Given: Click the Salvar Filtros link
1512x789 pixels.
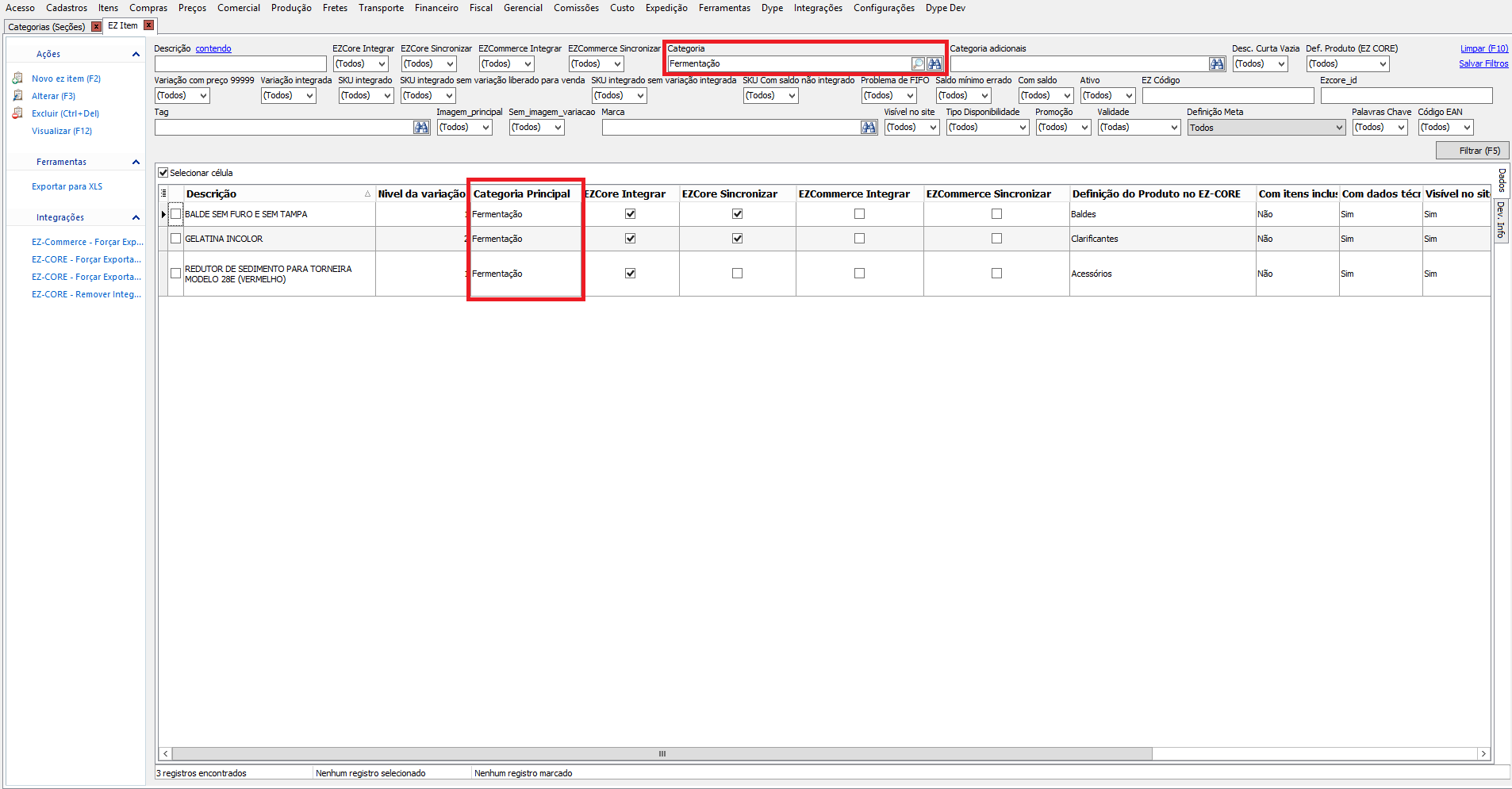Looking at the screenshot, I should (1483, 63).
